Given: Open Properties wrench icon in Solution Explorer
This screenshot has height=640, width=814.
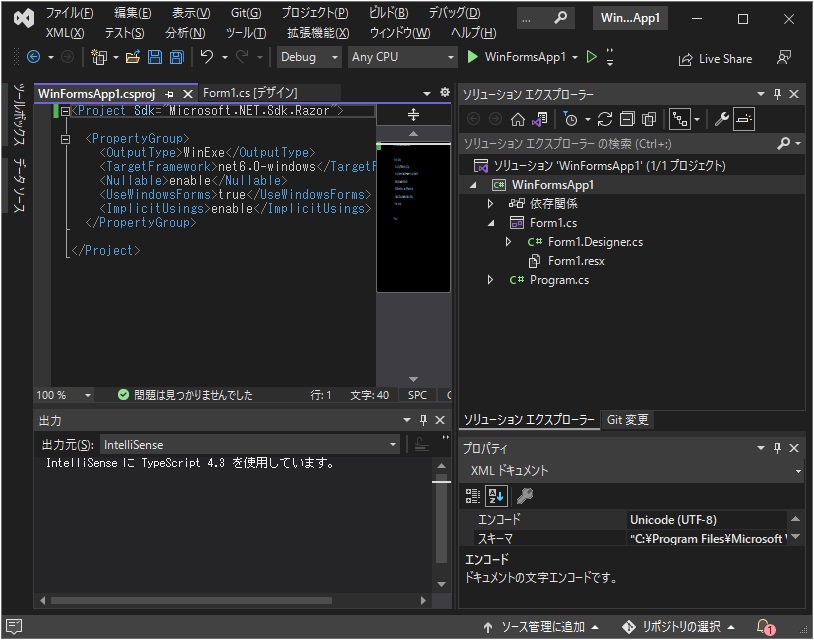Looking at the screenshot, I should pos(722,119).
